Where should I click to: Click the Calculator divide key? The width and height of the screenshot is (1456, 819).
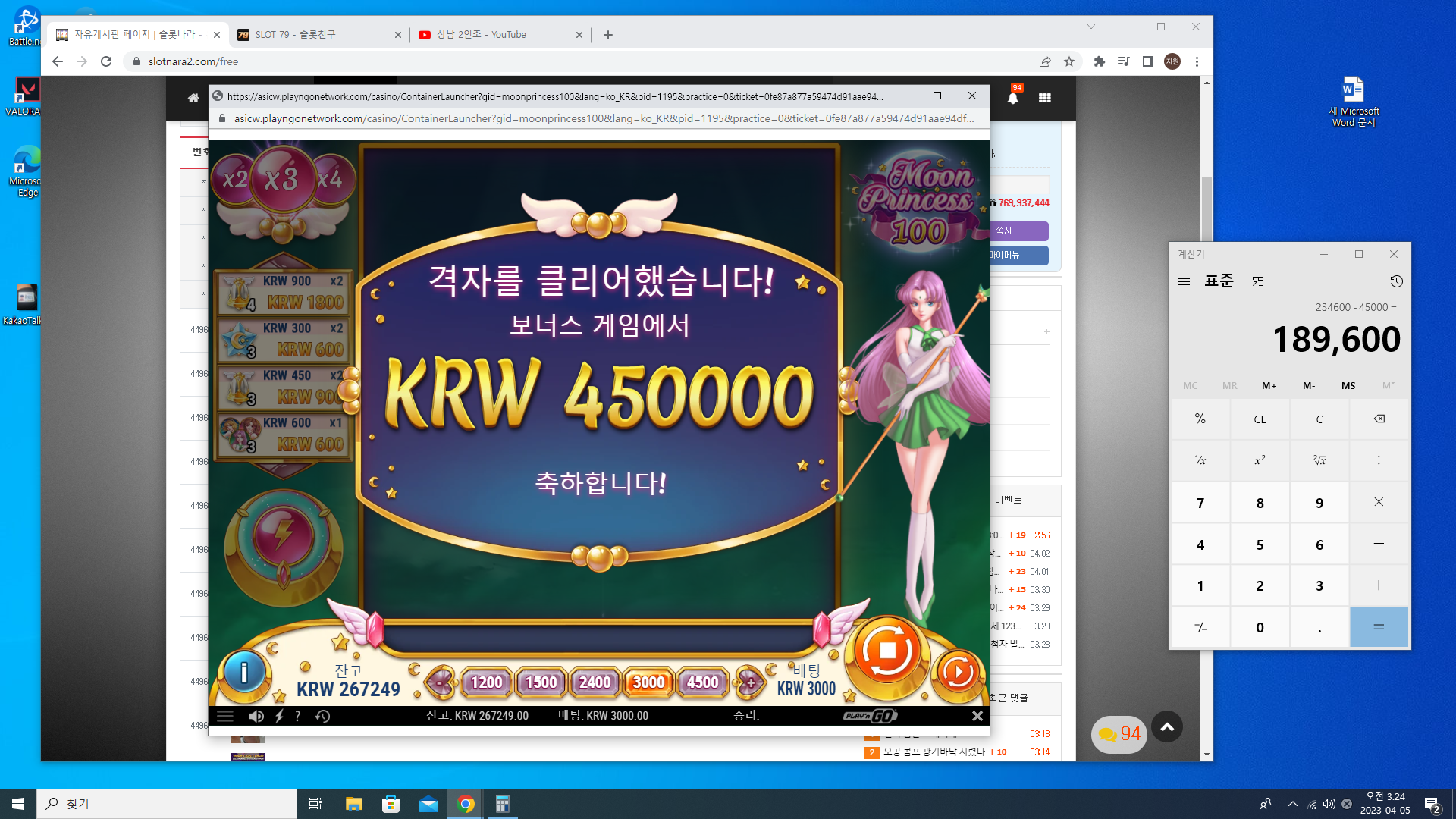coord(1379,460)
